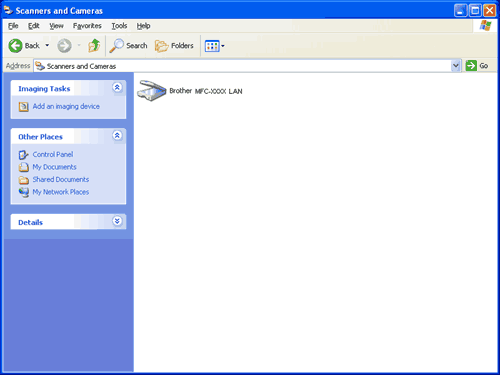Screen dimensions: 500x375
Task: Click the Windows flag logo
Action: click(485, 26)
